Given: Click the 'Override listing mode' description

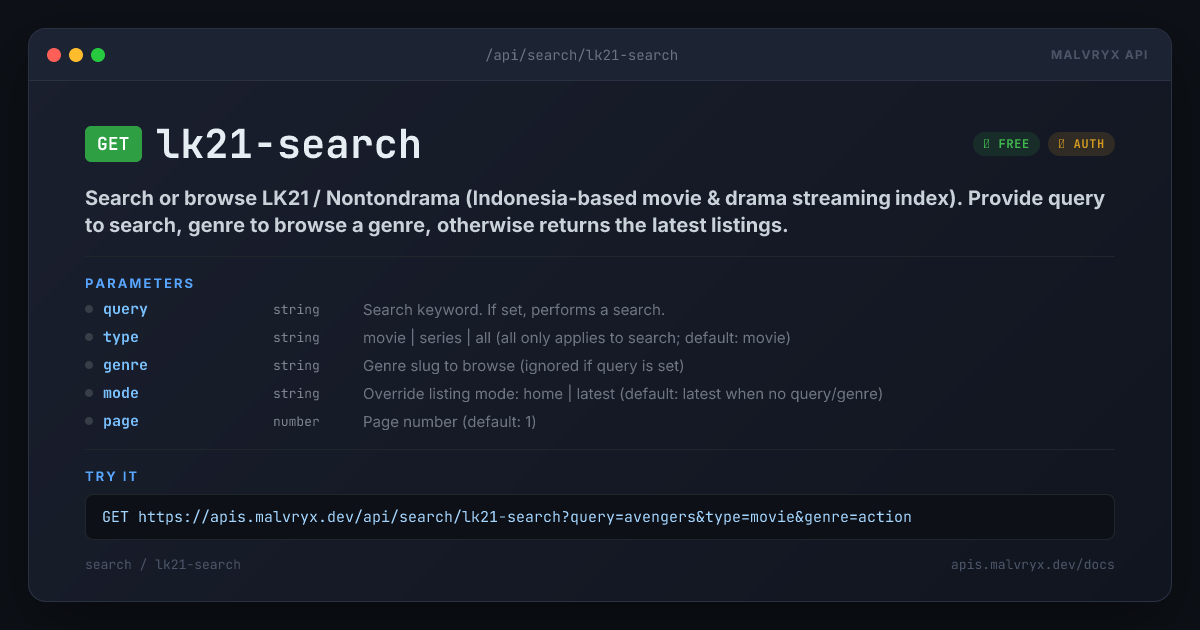Looking at the screenshot, I should pyautogui.click(x=623, y=394).
